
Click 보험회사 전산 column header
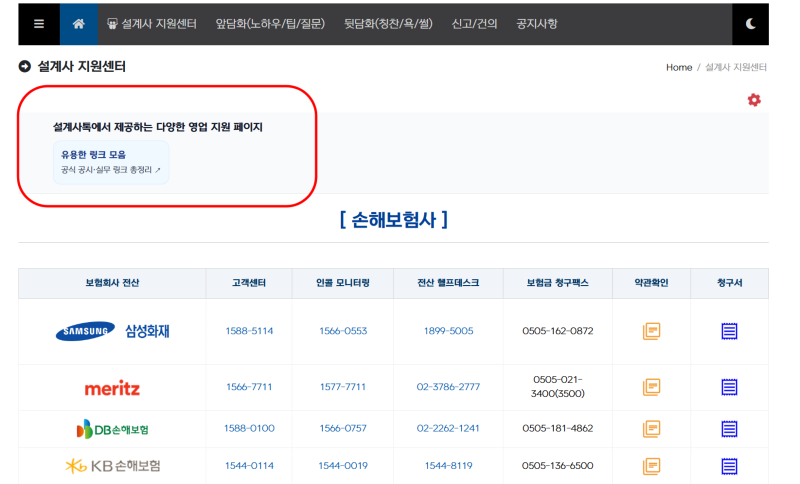(x=112, y=283)
